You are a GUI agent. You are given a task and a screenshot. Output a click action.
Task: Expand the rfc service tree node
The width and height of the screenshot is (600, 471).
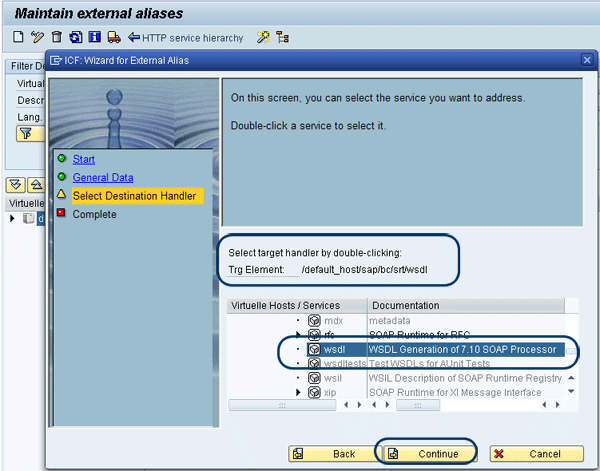coord(299,334)
